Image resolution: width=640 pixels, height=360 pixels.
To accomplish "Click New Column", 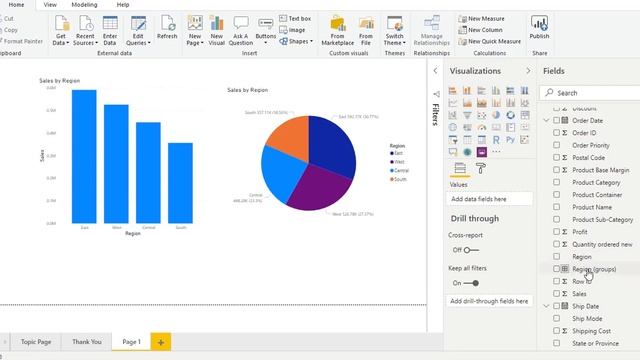I will click(480, 30).
